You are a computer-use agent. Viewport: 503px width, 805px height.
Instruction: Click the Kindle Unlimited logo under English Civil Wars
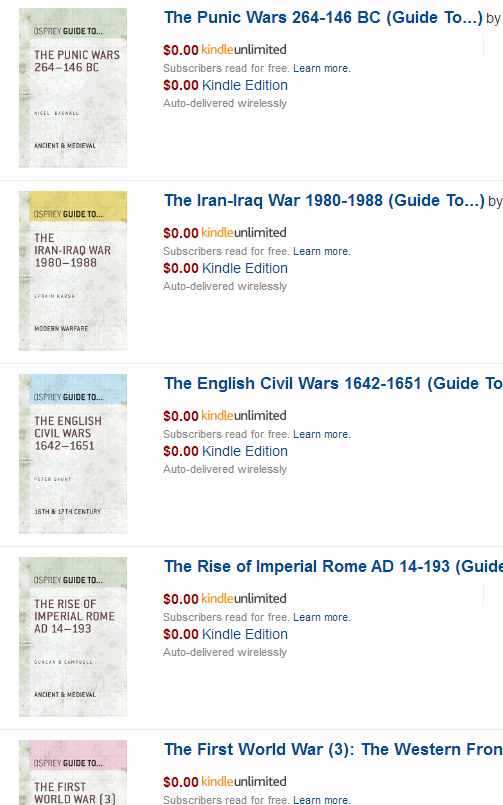click(x=244, y=415)
